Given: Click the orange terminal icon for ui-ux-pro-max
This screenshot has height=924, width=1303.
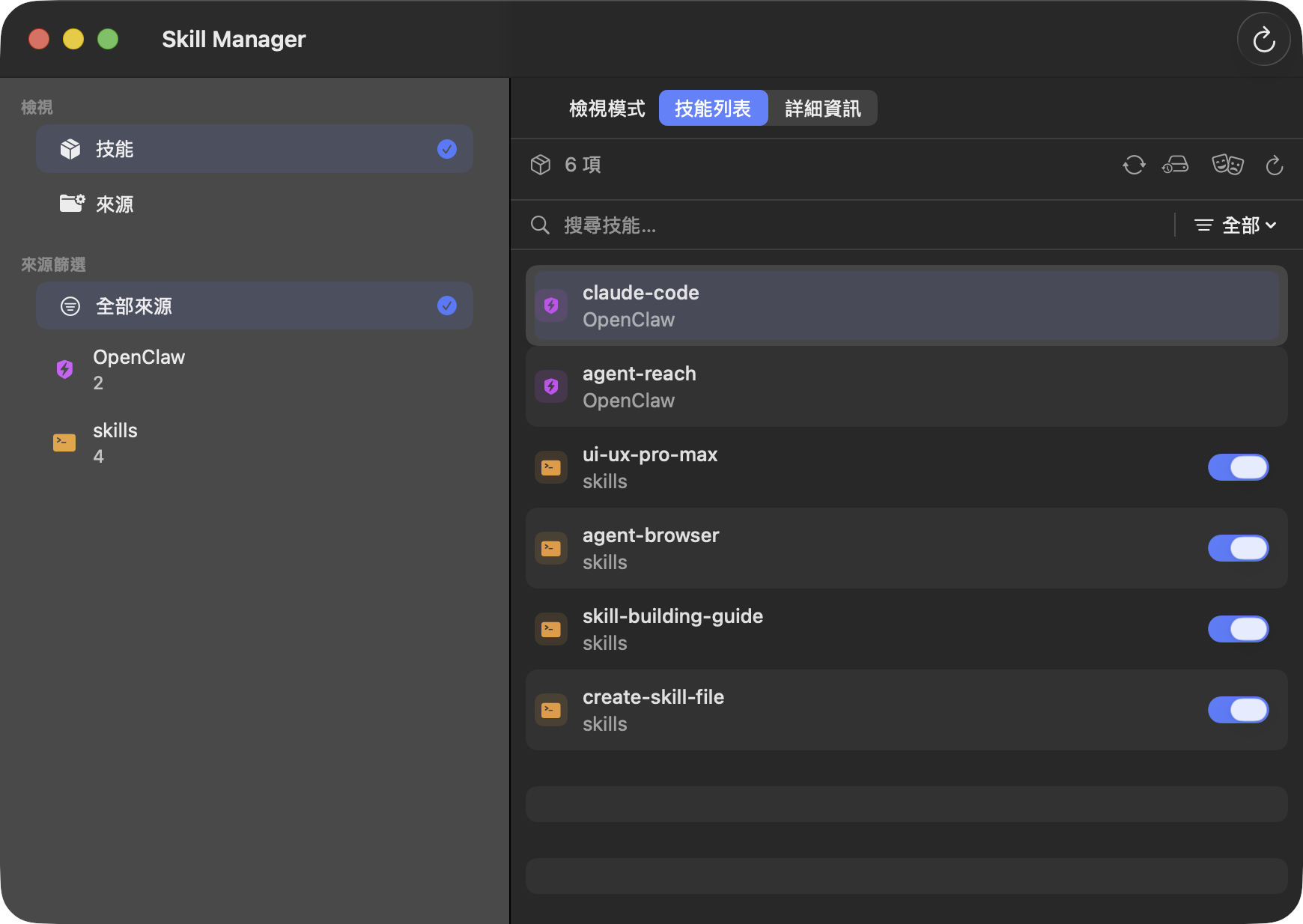Looking at the screenshot, I should (551, 467).
